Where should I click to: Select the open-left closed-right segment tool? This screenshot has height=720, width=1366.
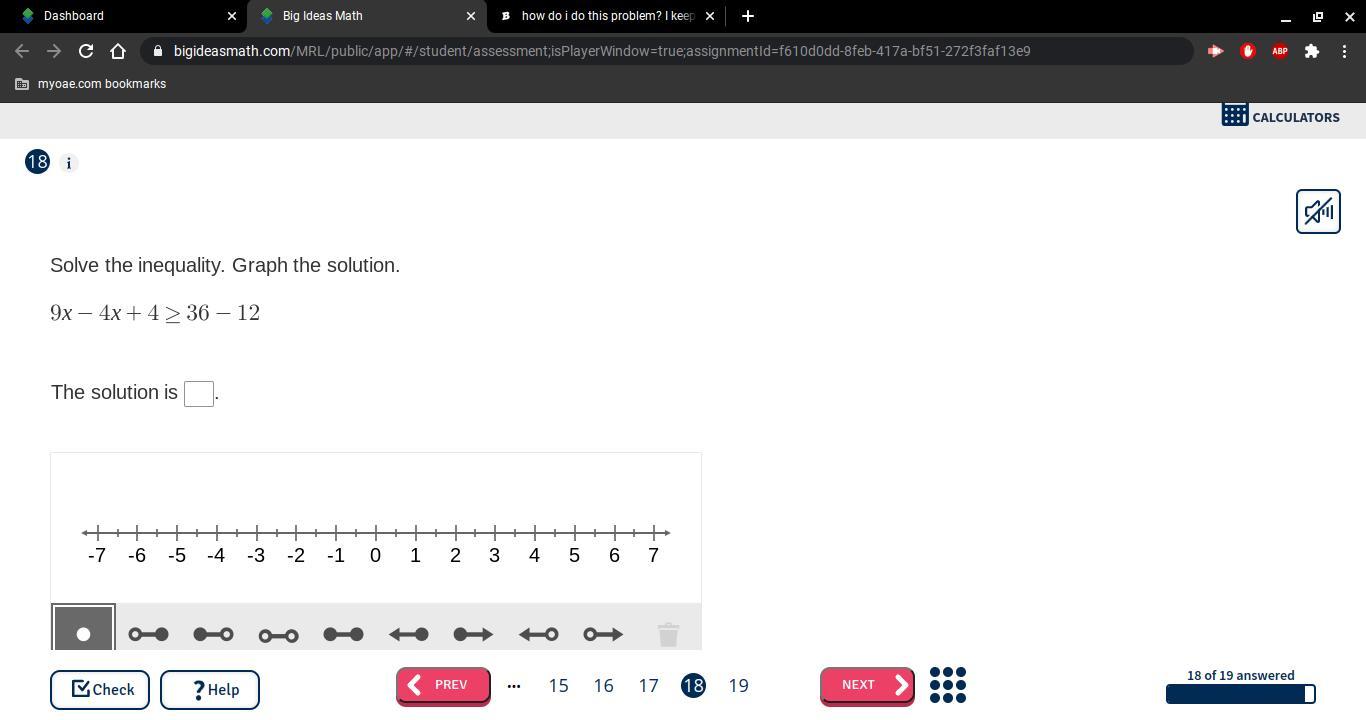[x=148, y=634]
